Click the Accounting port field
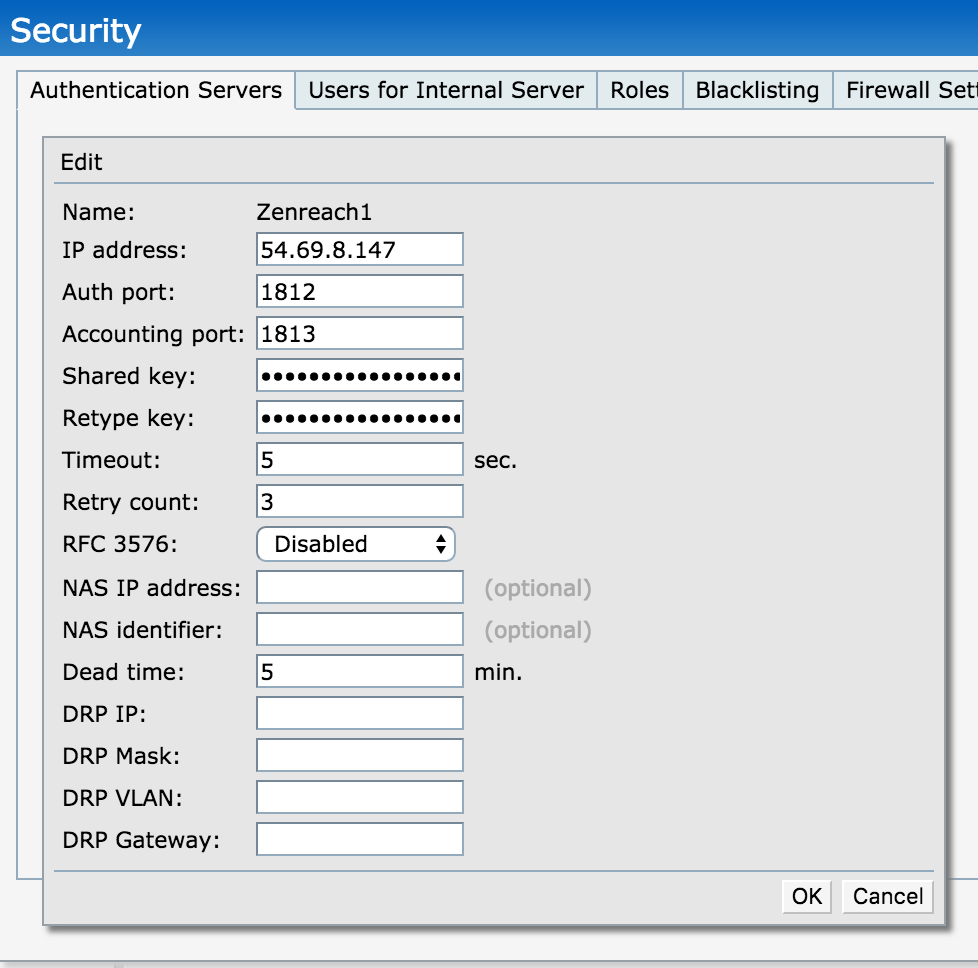978x968 pixels. (x=359, y=333)
